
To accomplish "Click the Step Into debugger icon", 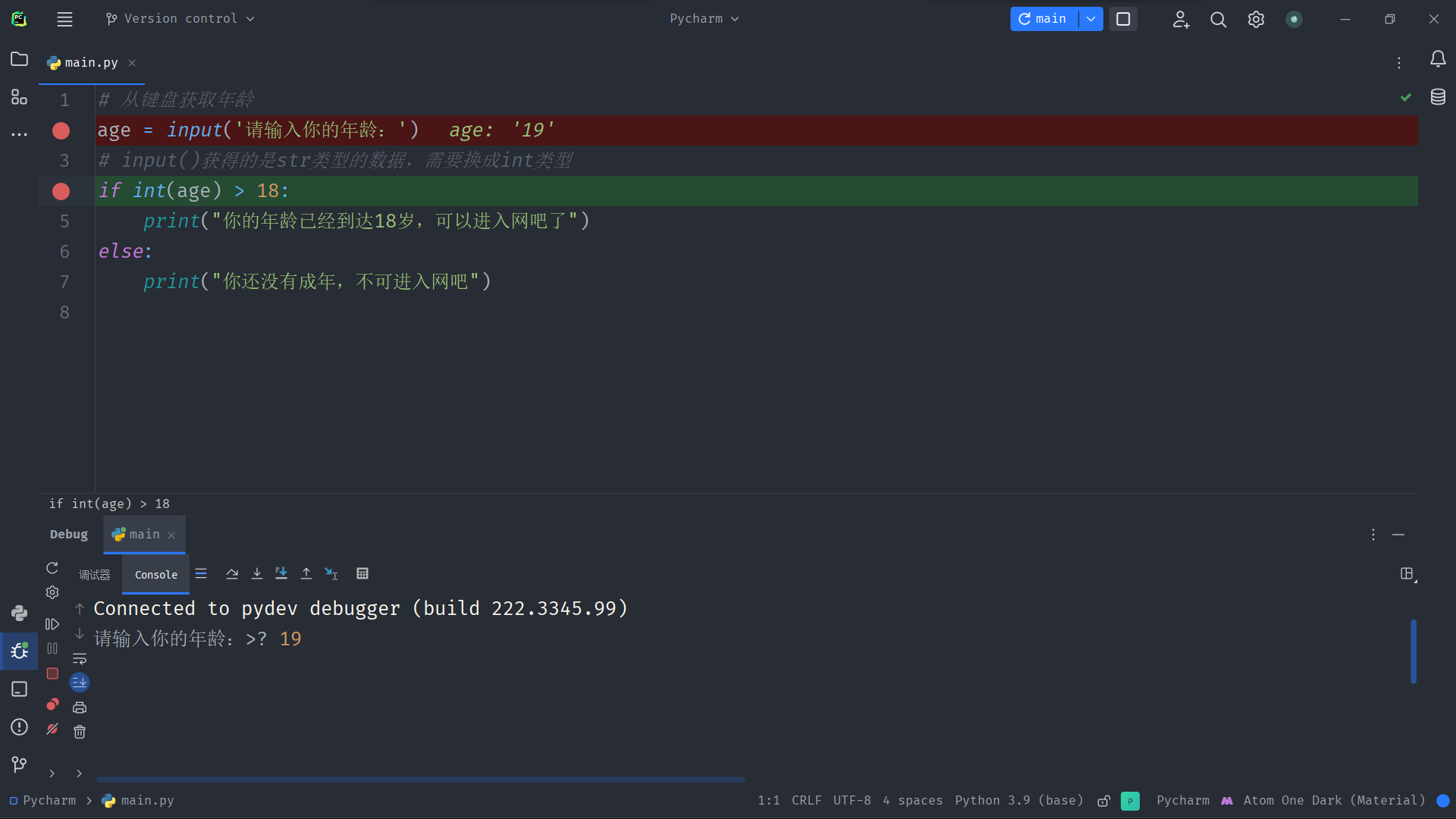I will point(257,574).
